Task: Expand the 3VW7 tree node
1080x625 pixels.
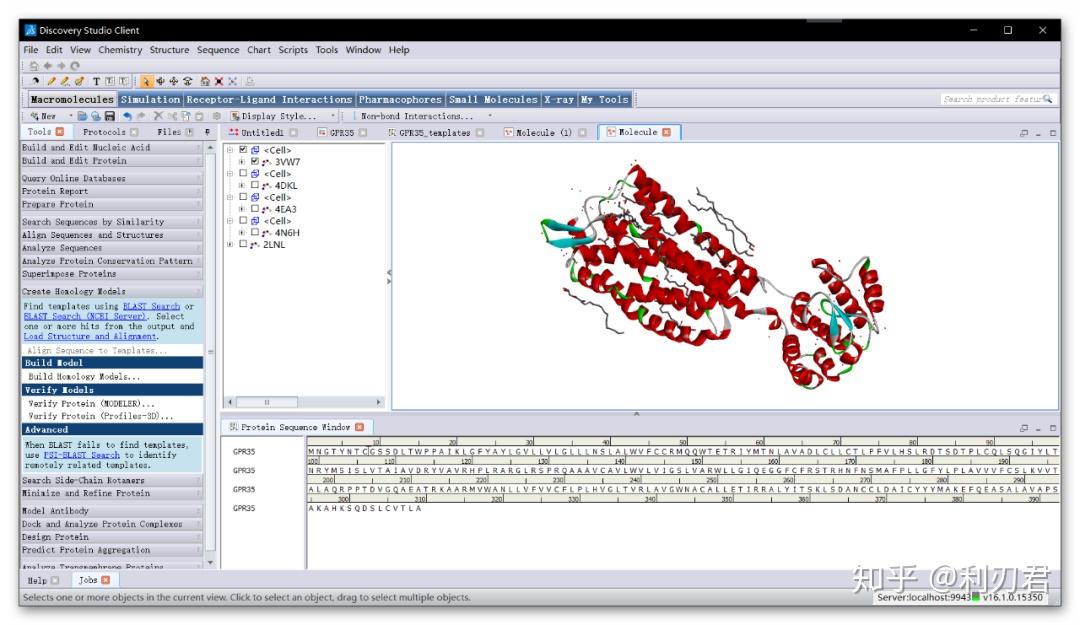Action: 242,162
